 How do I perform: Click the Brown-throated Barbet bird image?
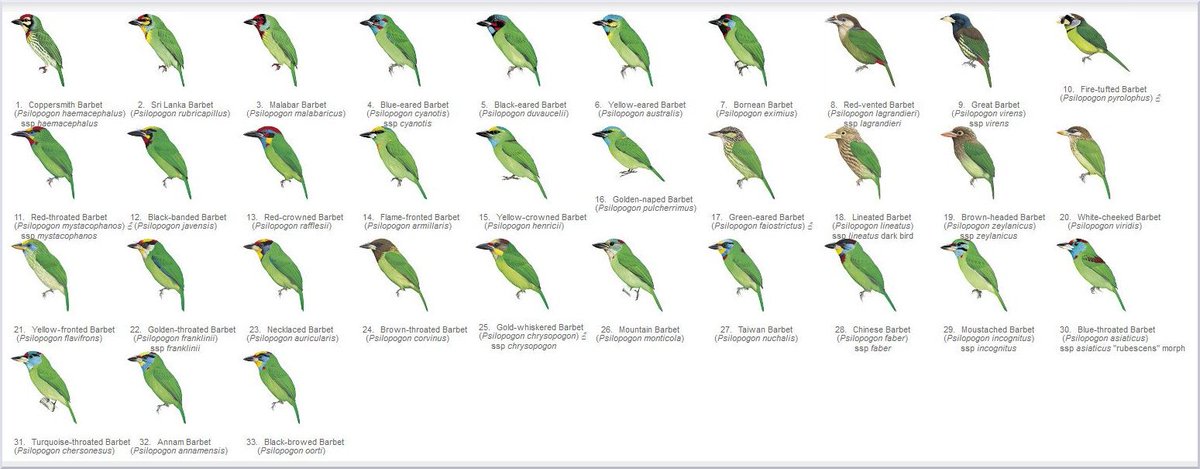pos(392,274)
